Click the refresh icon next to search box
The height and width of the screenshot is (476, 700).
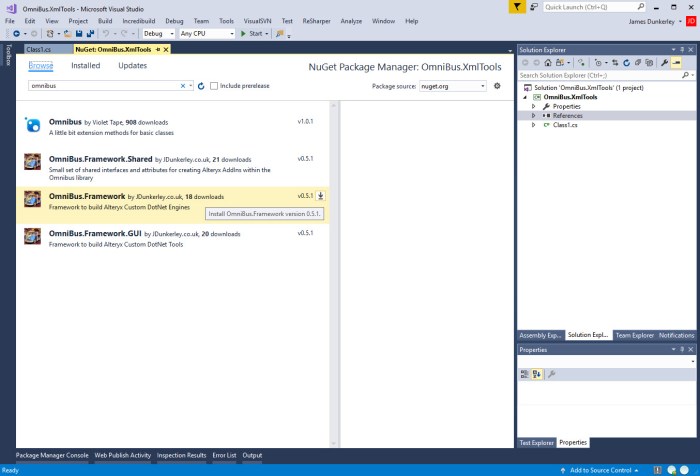[201, 86]
